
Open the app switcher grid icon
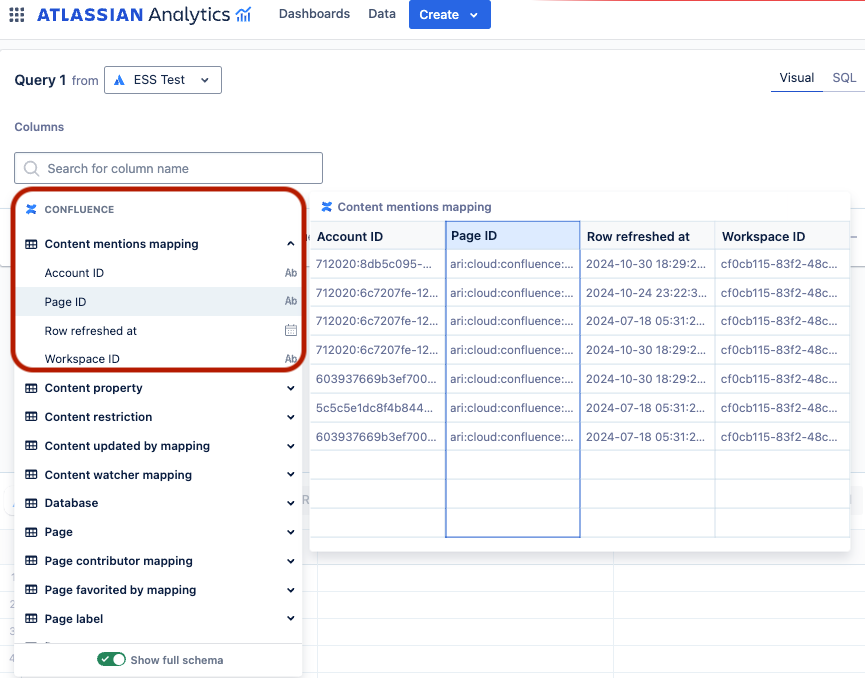coord(17,15)
